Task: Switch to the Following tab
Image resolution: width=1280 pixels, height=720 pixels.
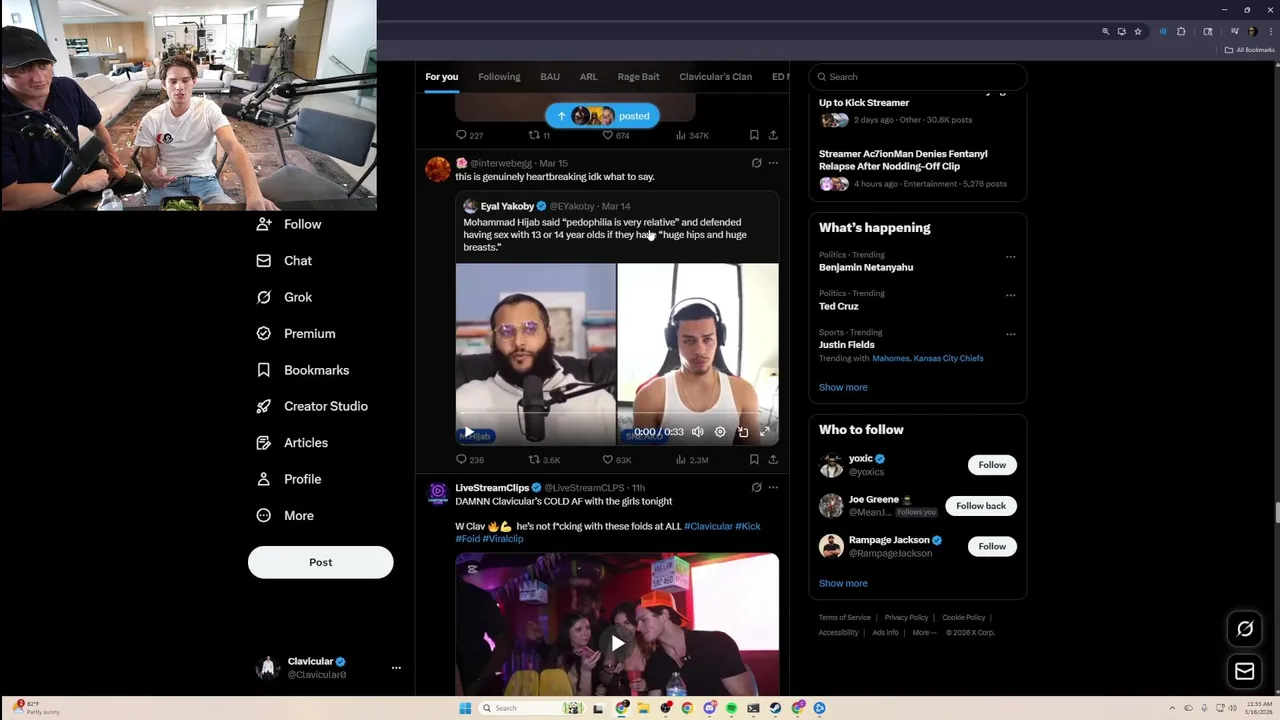Action: pos(499,77)
